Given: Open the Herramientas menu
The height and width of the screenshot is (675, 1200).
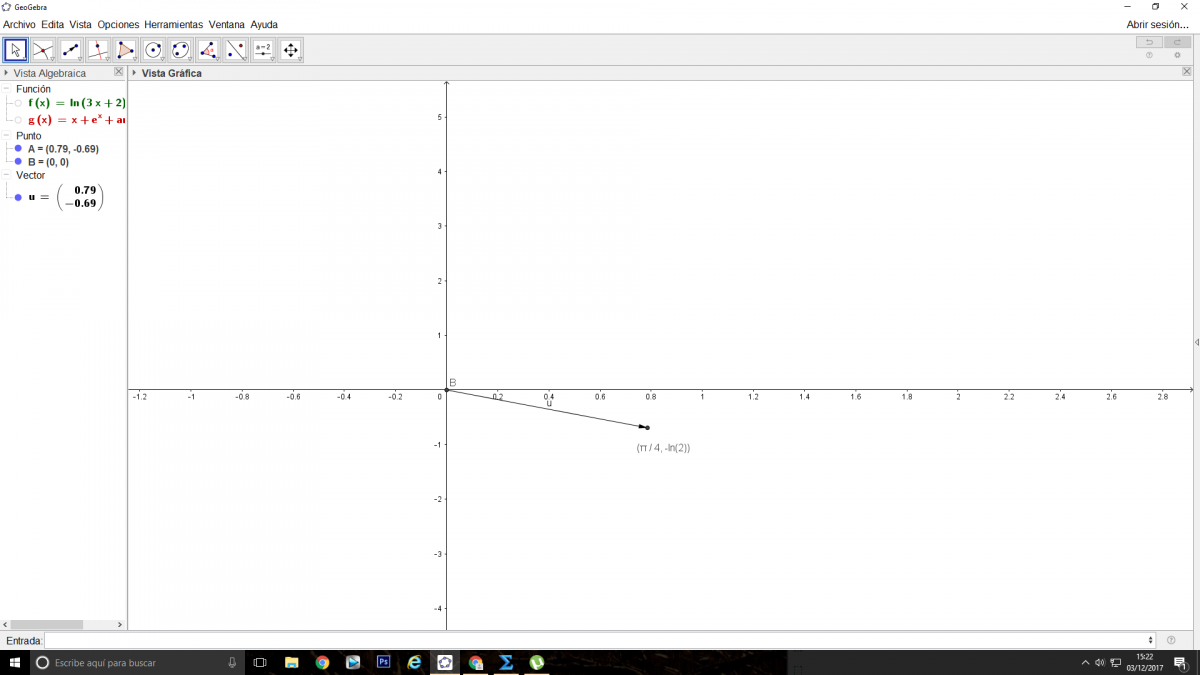Looking at the screenshot, I should click(173, 24).
